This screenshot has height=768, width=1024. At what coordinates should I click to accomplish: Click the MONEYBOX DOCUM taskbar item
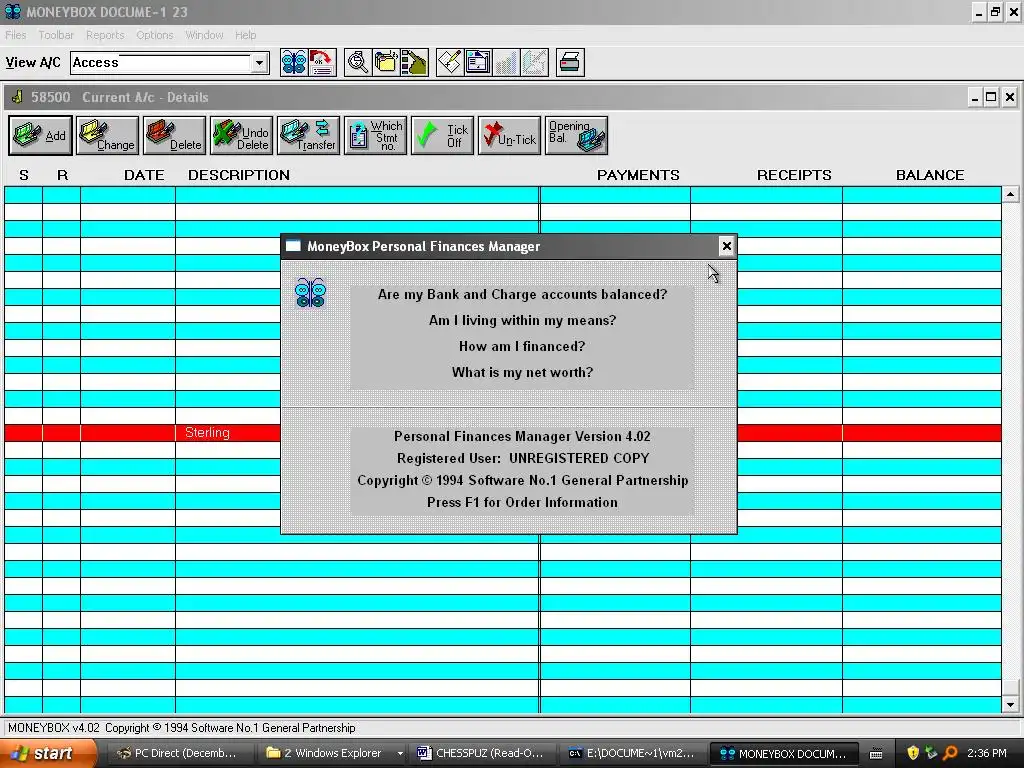(x=782, y=754)
